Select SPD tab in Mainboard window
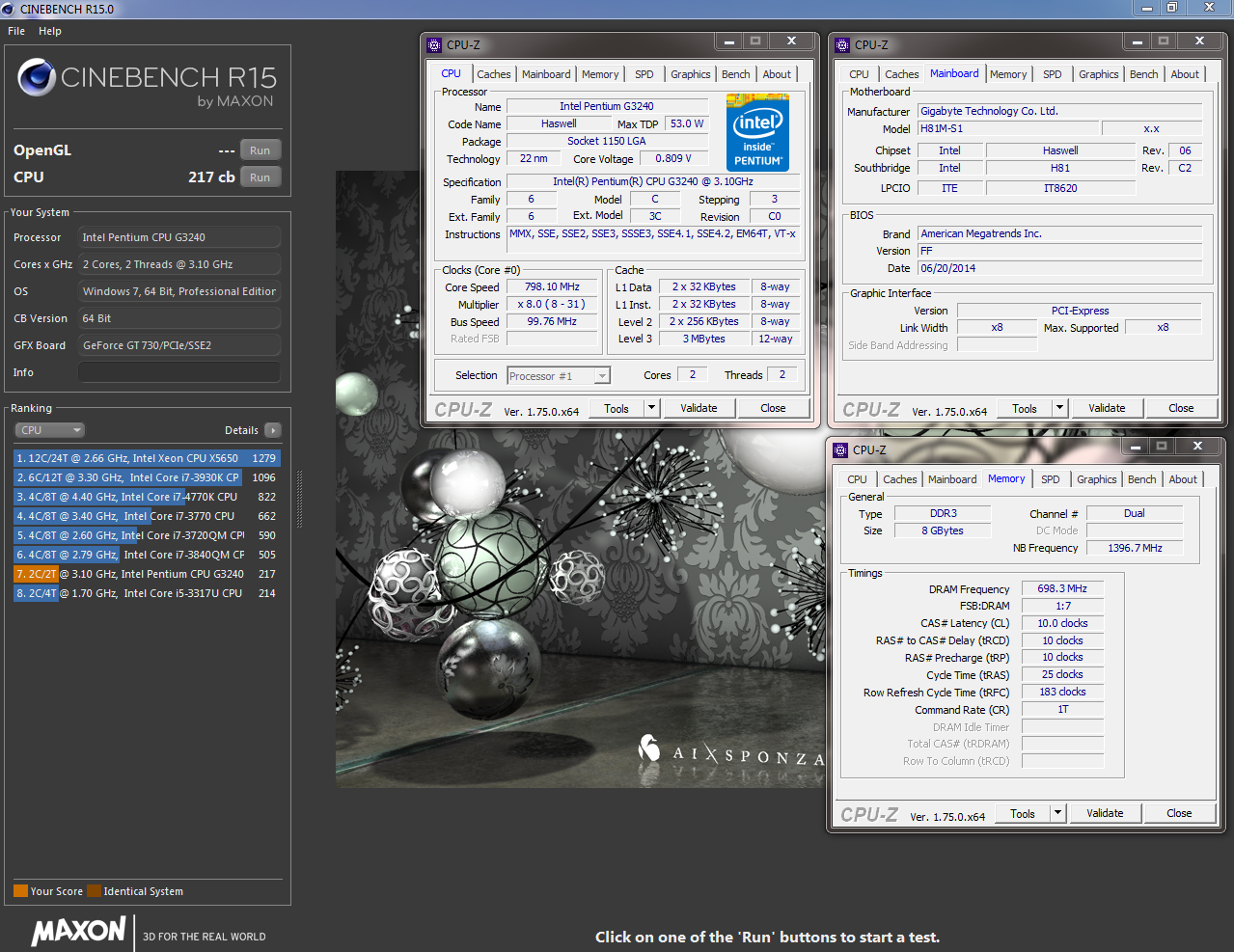 pyautogui.click(x=1053, y=74)
